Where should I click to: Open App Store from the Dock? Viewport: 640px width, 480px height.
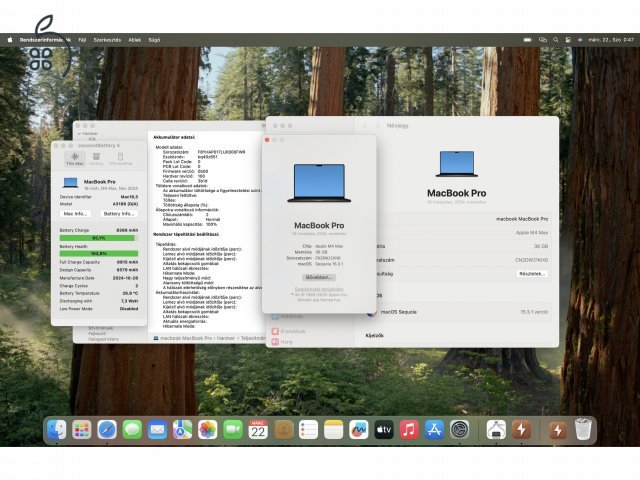[x=434, y=430]
